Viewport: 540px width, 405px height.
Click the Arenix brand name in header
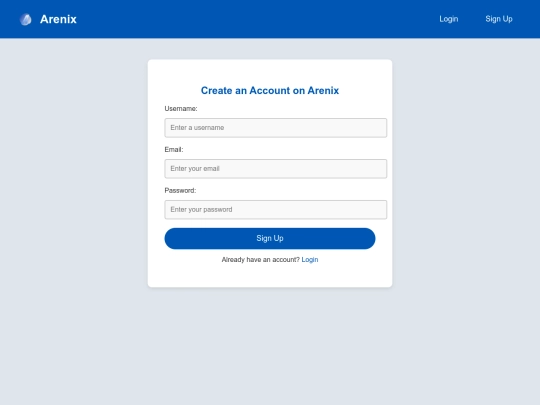click(58, 19)
